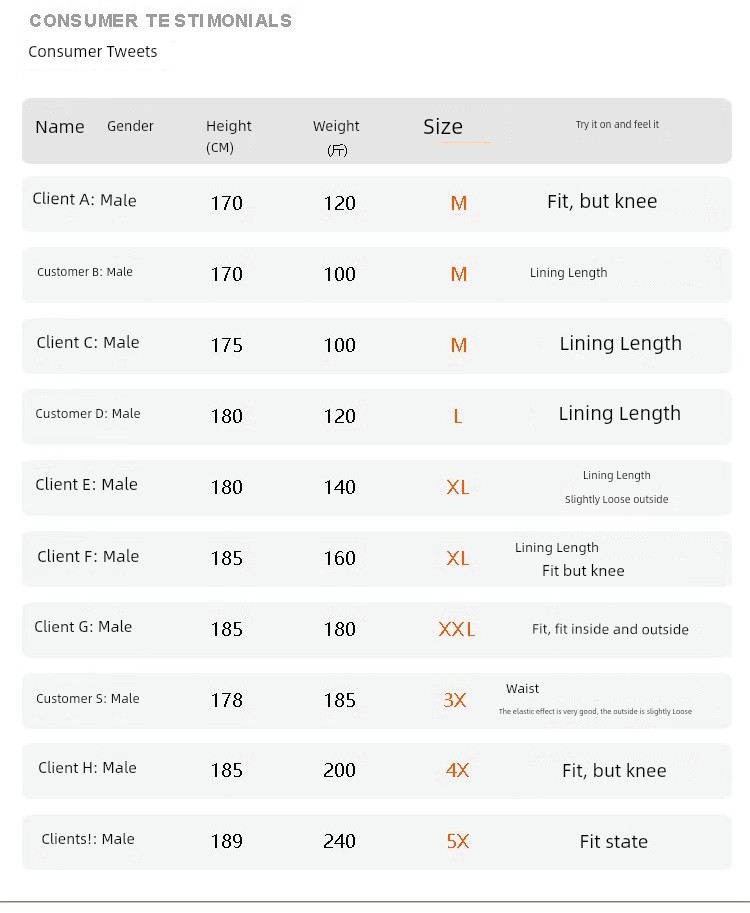Screen dimensions: 750x913
Task: Click the Consumer Testimonials heading
Action: (160, 21)
